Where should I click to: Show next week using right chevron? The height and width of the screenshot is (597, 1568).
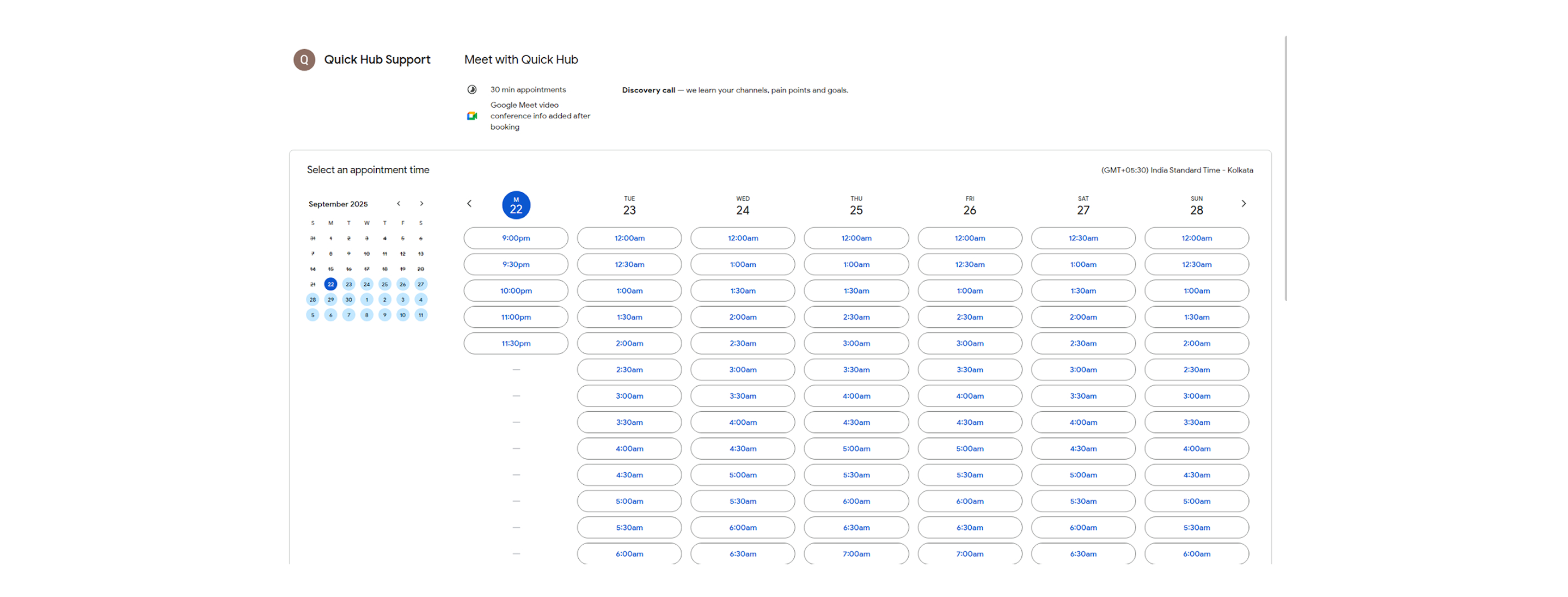(x=1244, y=204)
